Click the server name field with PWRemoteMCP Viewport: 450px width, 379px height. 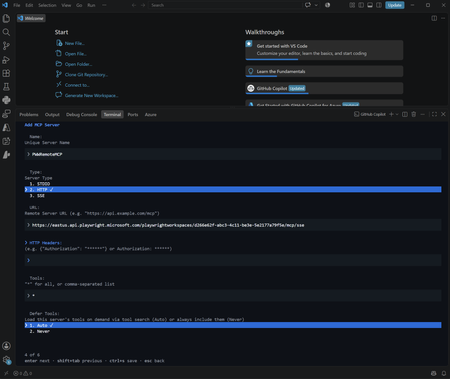click(233, 154)
